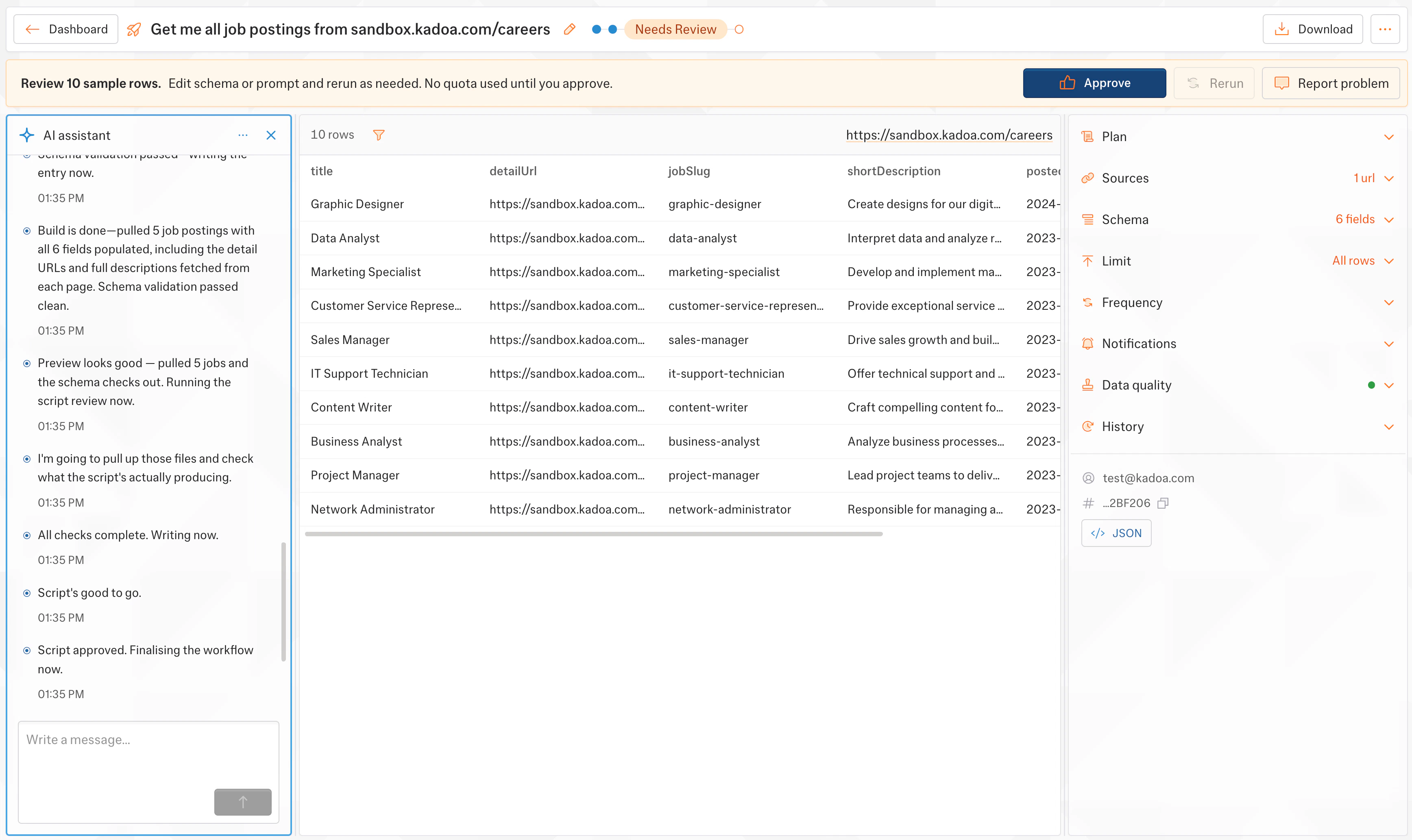
Task: Expand the Sources section chevron
Action: [x=1389, y=178]
